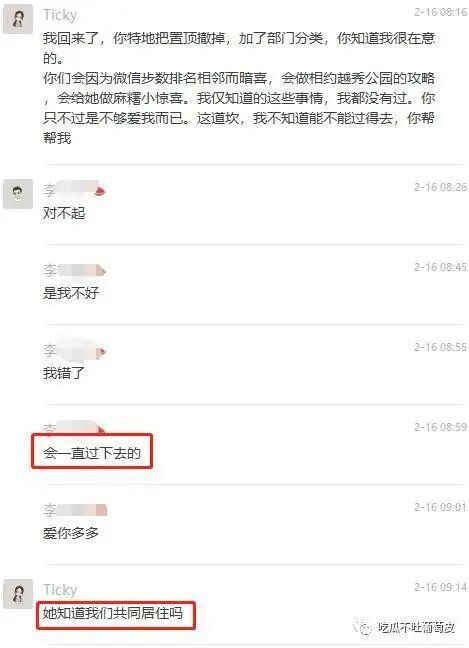The image size is (469, 648).
Task: Select the highlighted message 会一直过下去的
Action: 92,453
